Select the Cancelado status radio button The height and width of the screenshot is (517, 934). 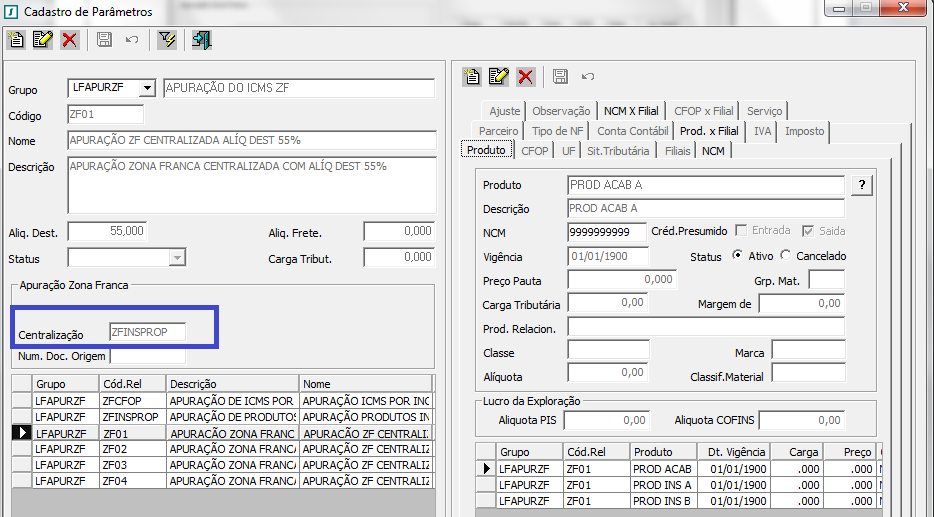[785, 256]
